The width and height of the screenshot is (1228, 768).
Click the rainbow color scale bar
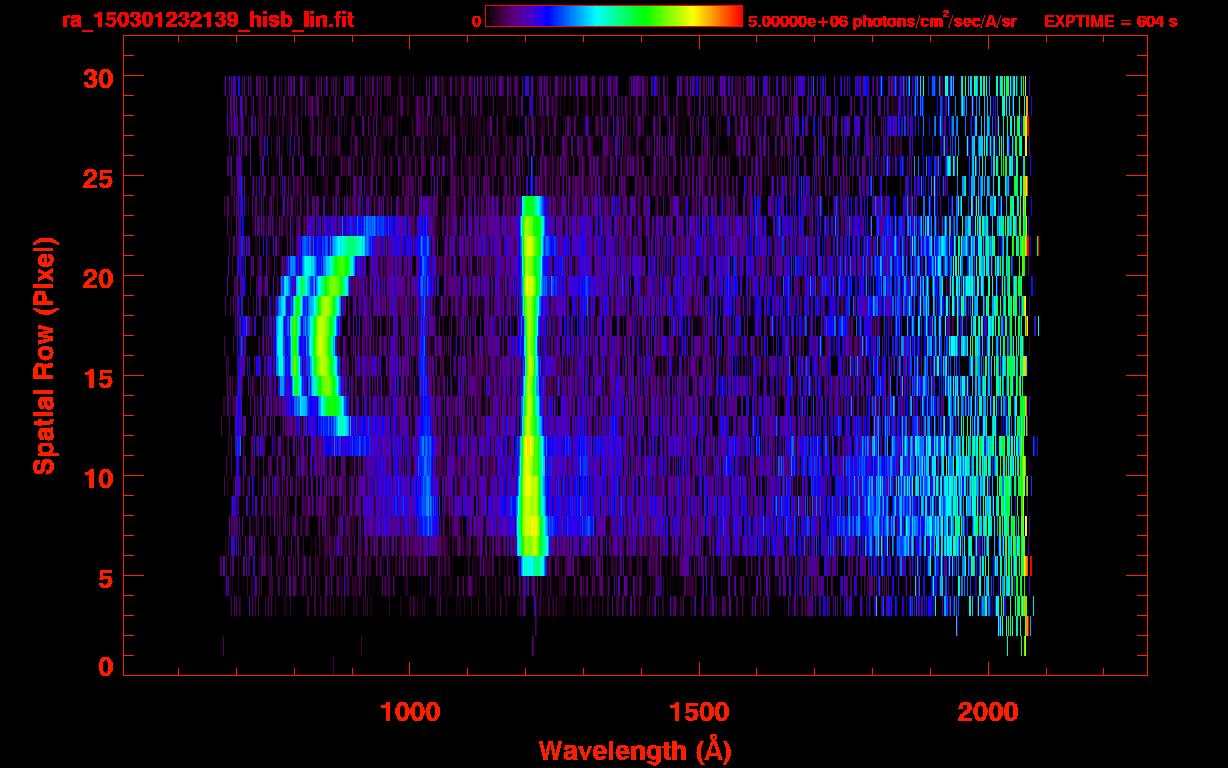pyautogui.click(x=614, y=16)
